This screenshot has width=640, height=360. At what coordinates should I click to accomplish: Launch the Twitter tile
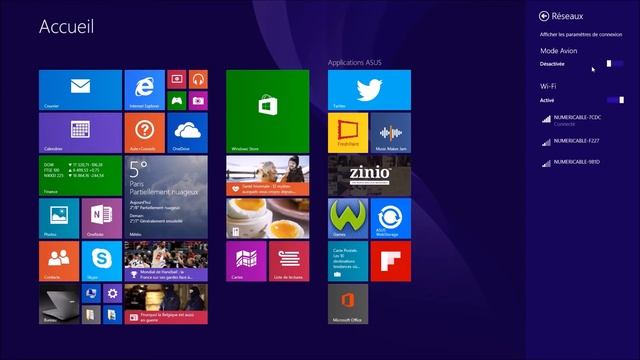pyautogui.click(x=369, y=90)
